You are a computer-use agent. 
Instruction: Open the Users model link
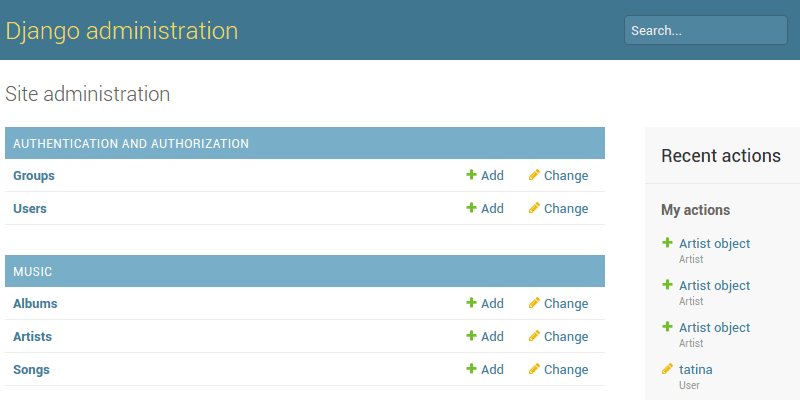point(30,209)
